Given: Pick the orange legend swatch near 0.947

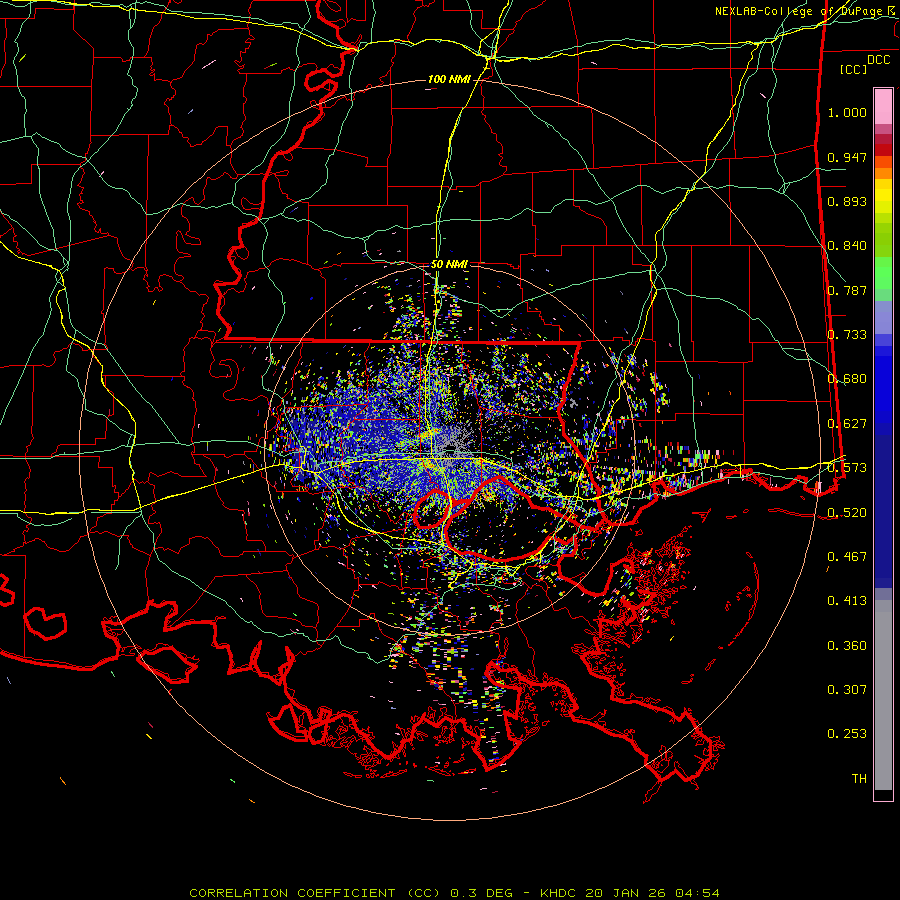Looking at the screenshot, I should pos(883,162).
